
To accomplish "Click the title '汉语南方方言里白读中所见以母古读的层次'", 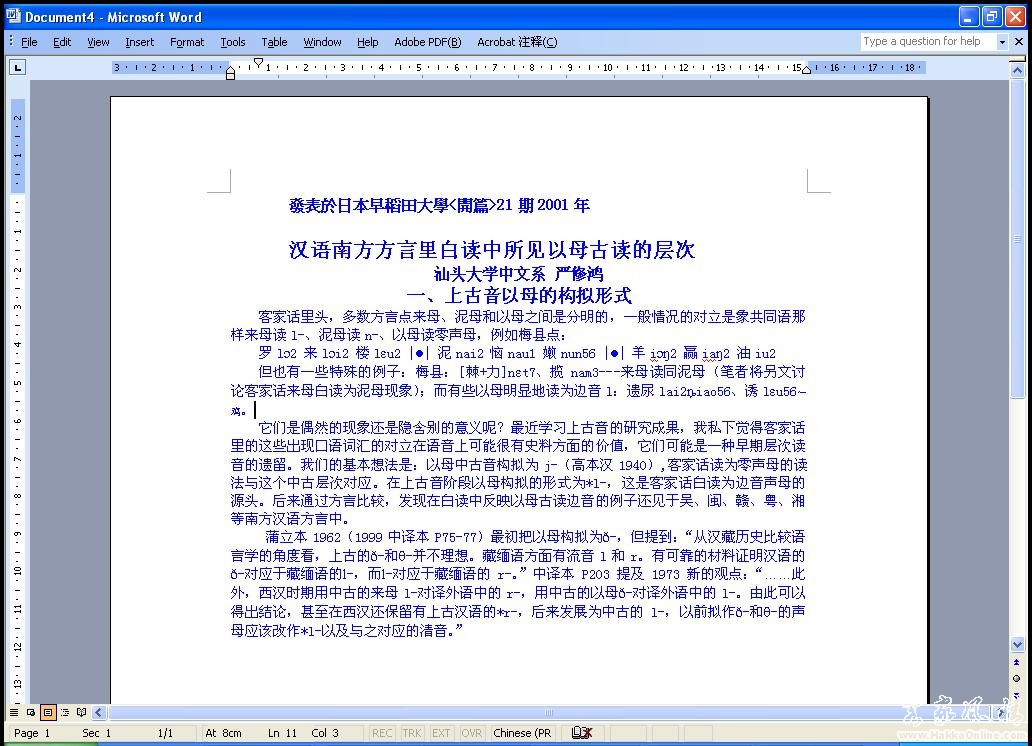I will (492, 250).
